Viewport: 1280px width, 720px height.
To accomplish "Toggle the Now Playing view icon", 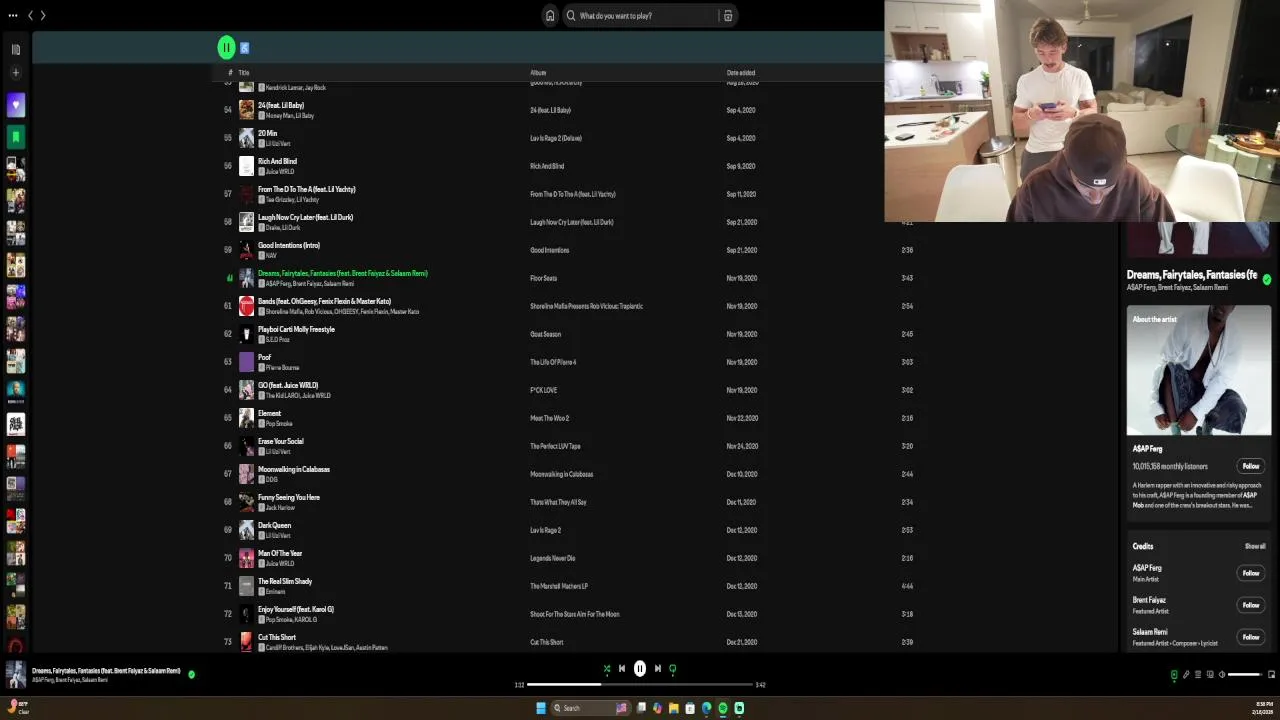I will pos(1174,675).
